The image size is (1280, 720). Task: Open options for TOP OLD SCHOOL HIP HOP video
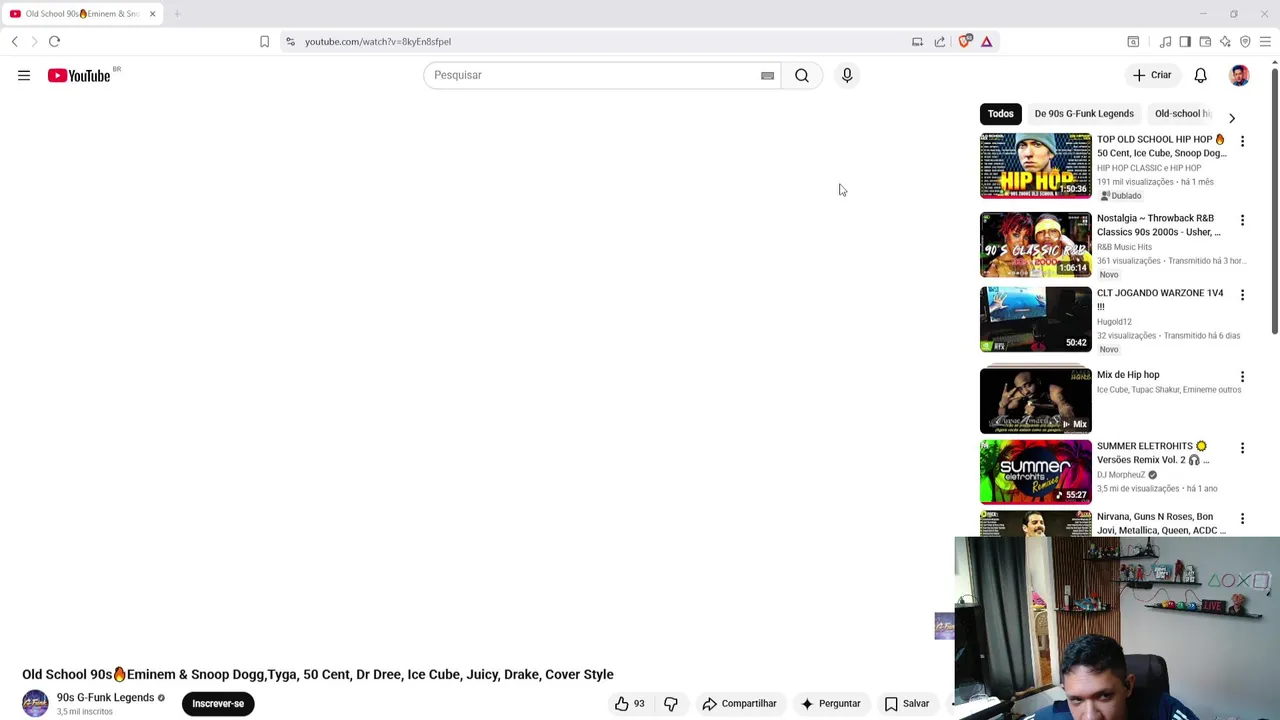pyautogui.click(x=1242, y=141)
